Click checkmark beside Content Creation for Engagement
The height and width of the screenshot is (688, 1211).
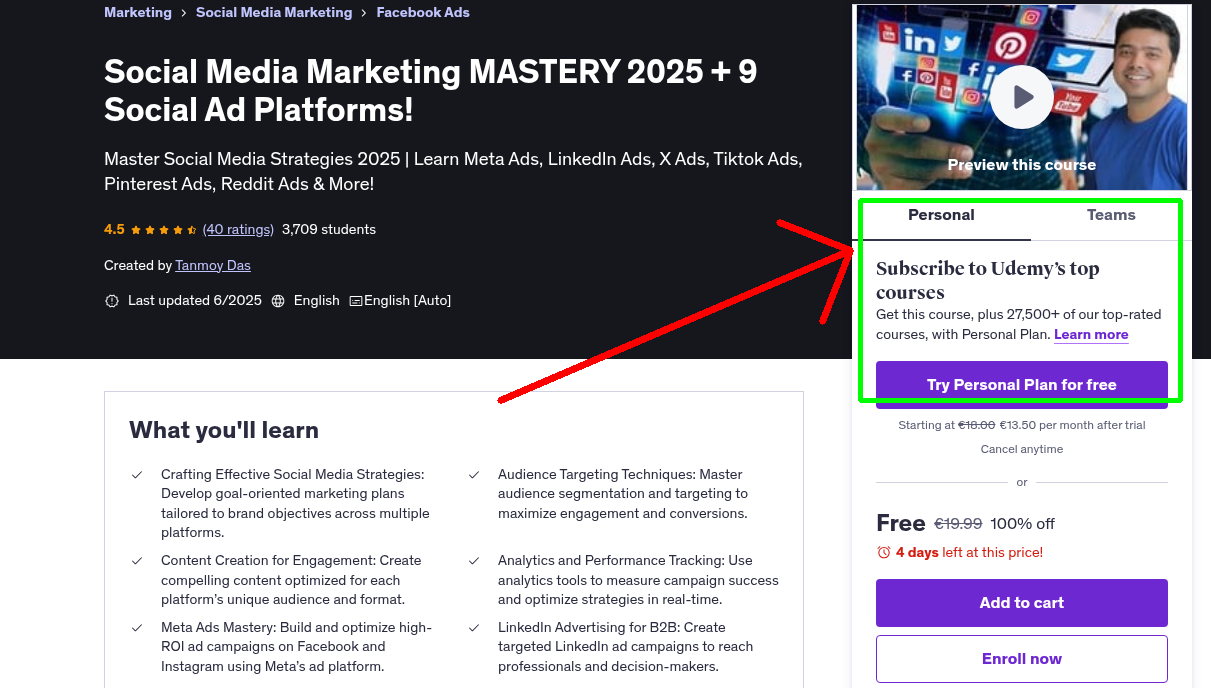tap(137, 561)
